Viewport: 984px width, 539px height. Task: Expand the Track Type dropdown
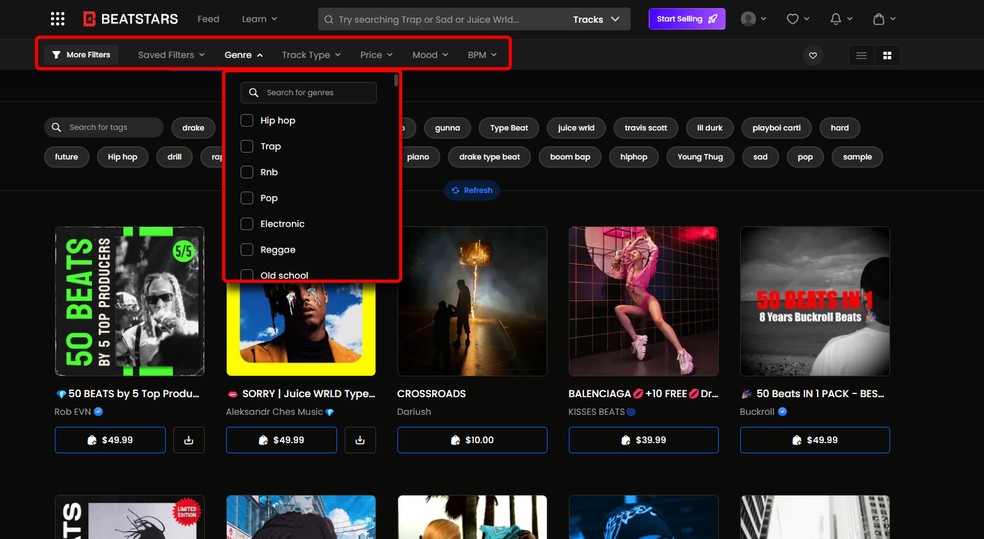(311, 55)
